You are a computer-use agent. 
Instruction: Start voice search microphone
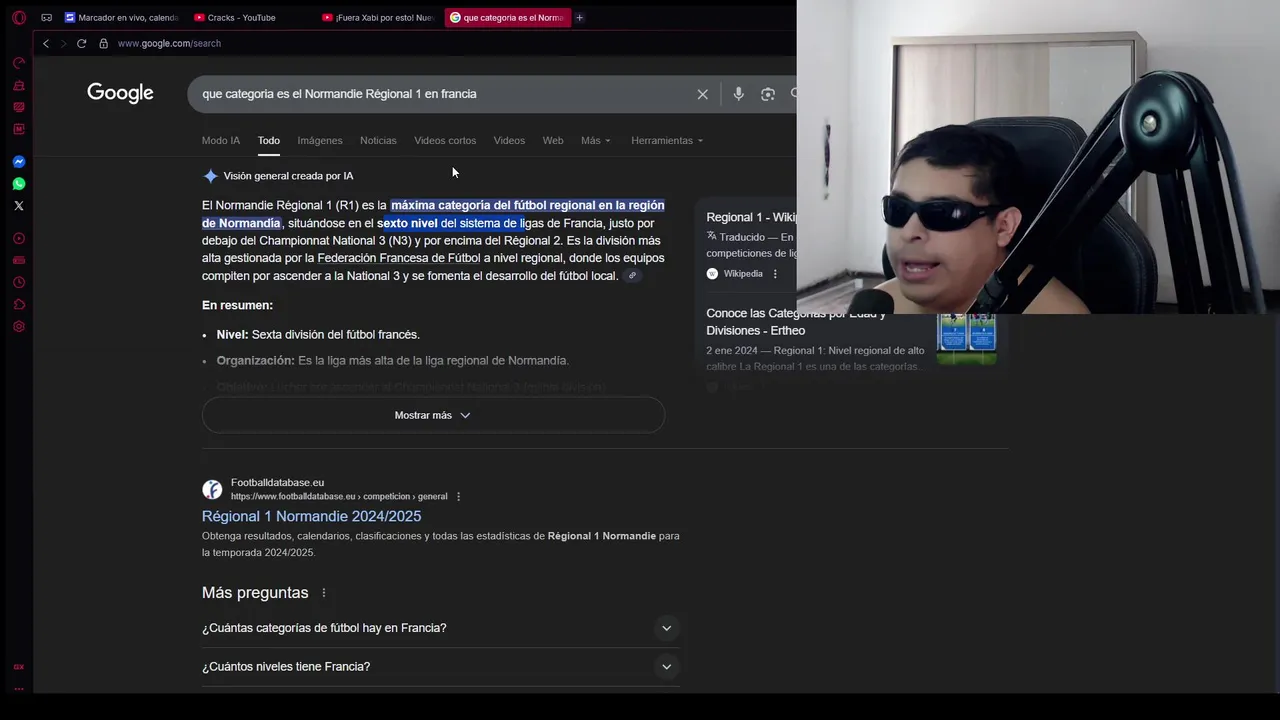click(738, 94)
